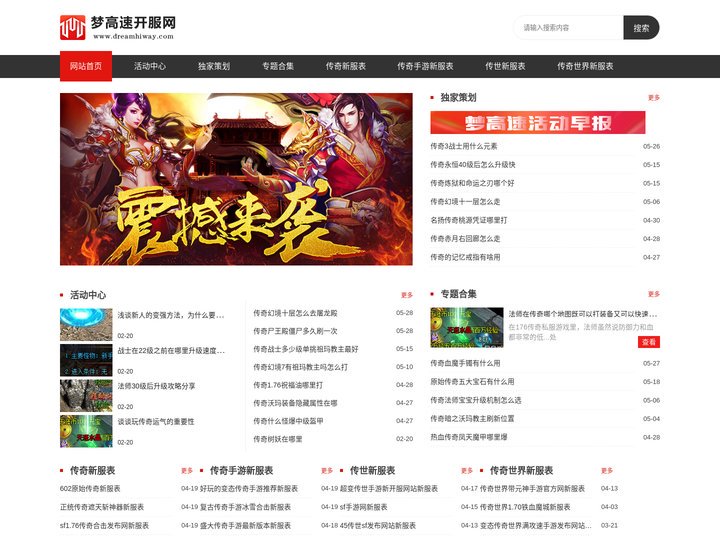Click 更多 next to 专题合集 heading
Image resolution: width=720 pixels, height=540 pixels.
click(653, 294)
